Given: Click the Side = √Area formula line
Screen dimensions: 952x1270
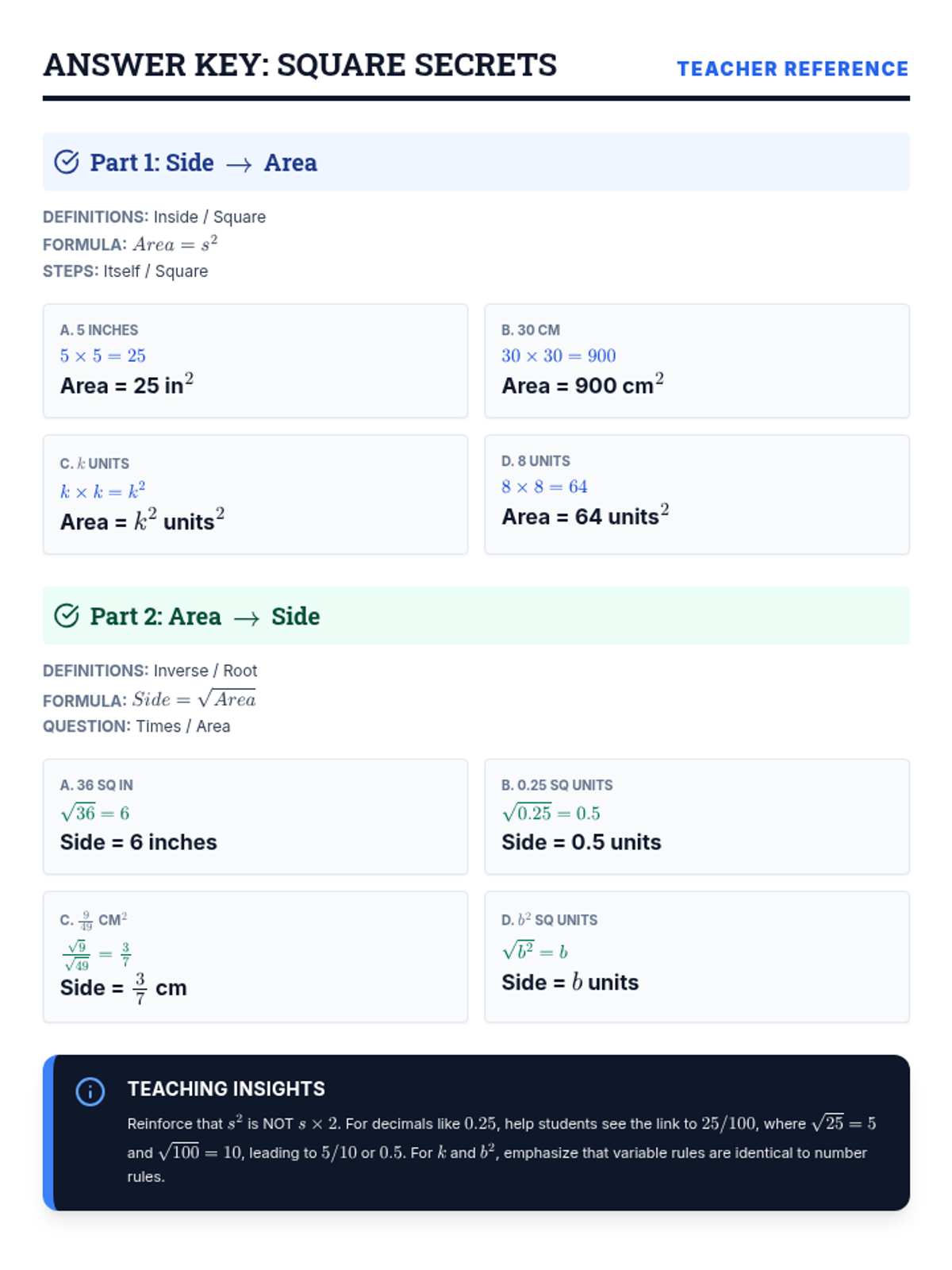Looking at the screenshot, I should tap(149, 699).
